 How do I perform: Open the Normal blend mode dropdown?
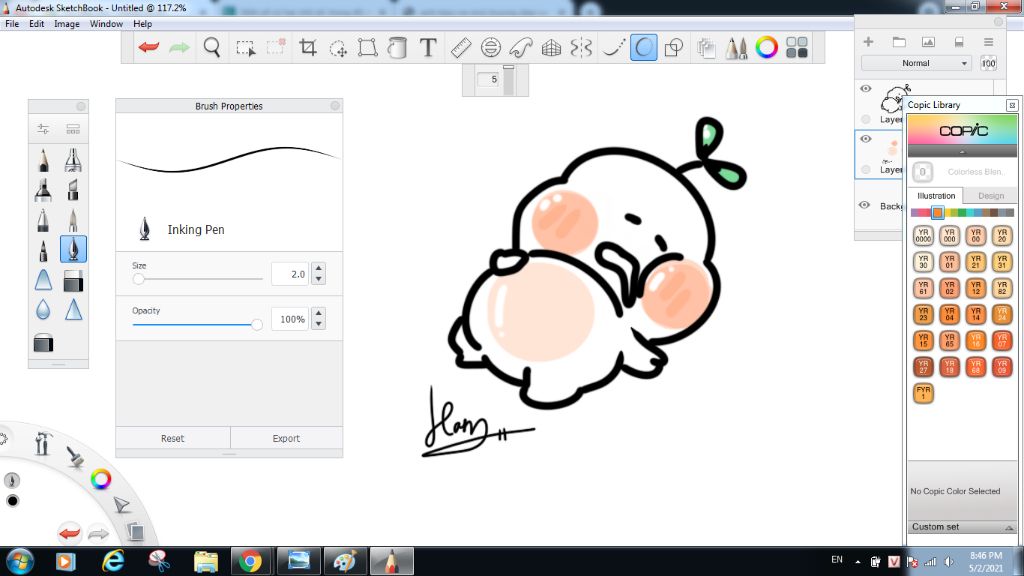[x=916, y=63]
